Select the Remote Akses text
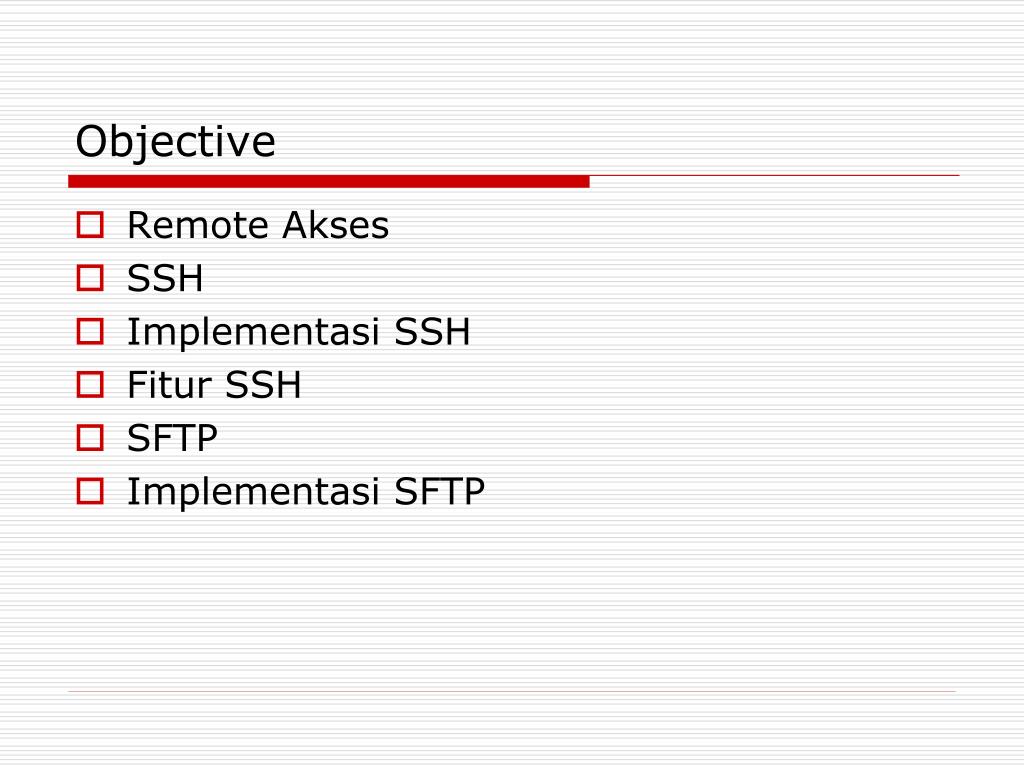1024x768 pixels. click(x=258, y=225)
